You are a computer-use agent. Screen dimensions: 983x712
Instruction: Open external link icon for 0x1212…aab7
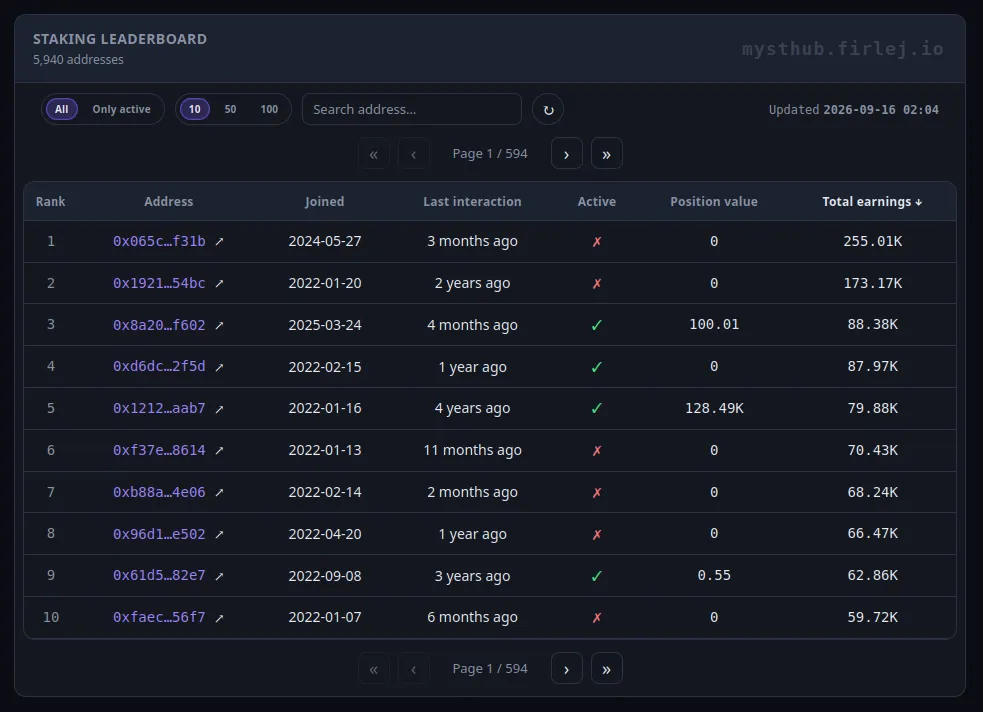219,409
